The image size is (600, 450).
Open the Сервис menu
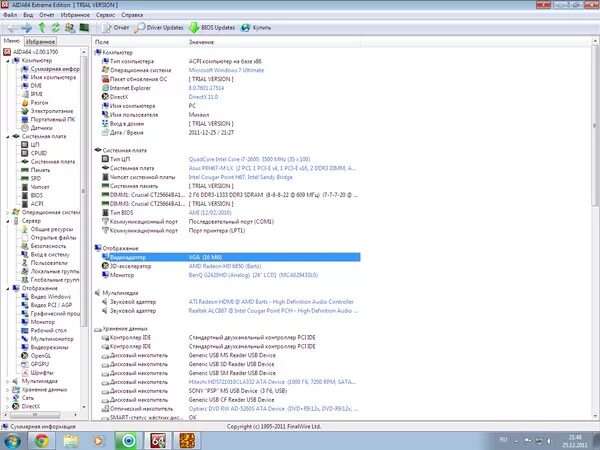[105, 15]
